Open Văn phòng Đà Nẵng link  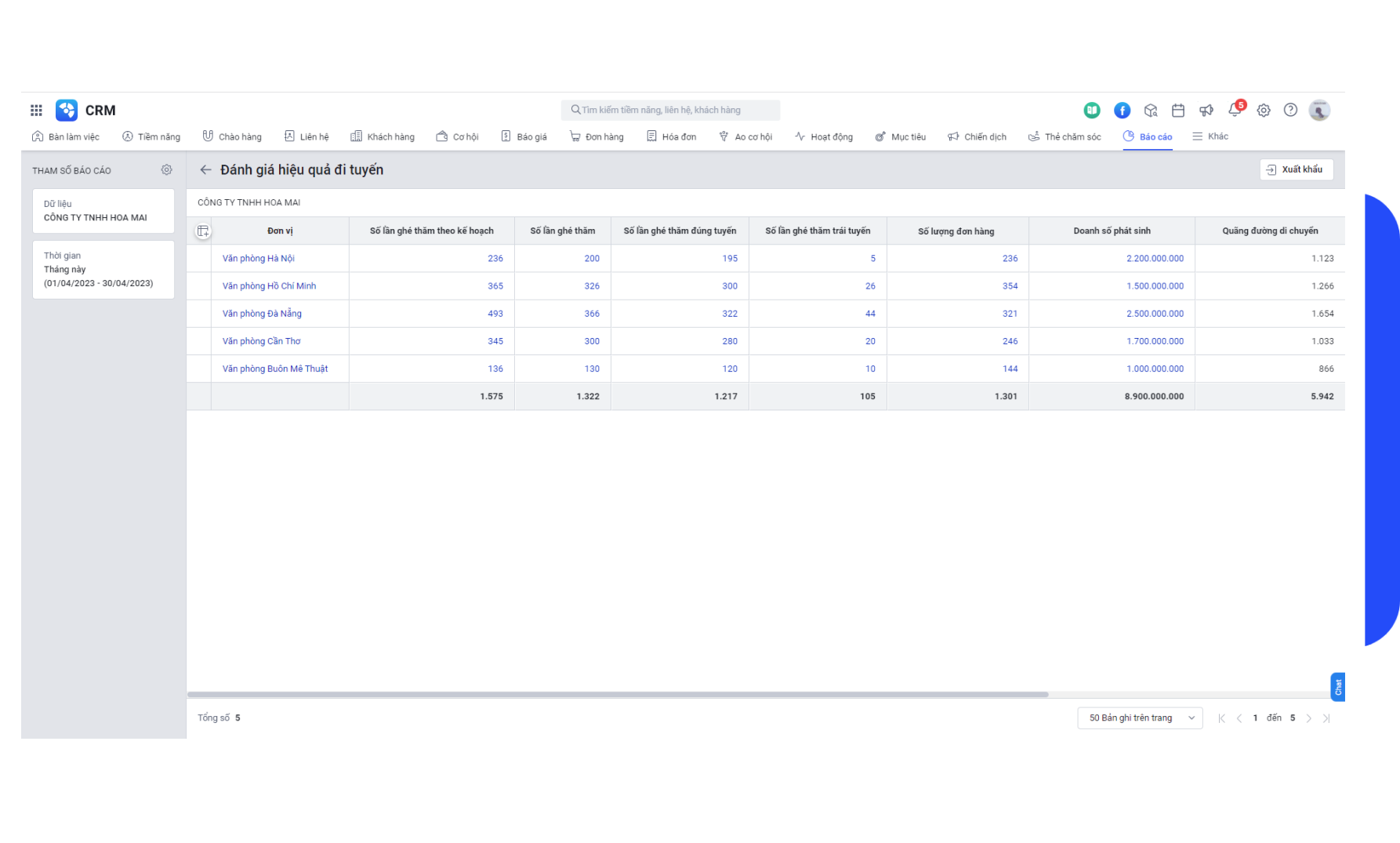[x=262, y=314]
